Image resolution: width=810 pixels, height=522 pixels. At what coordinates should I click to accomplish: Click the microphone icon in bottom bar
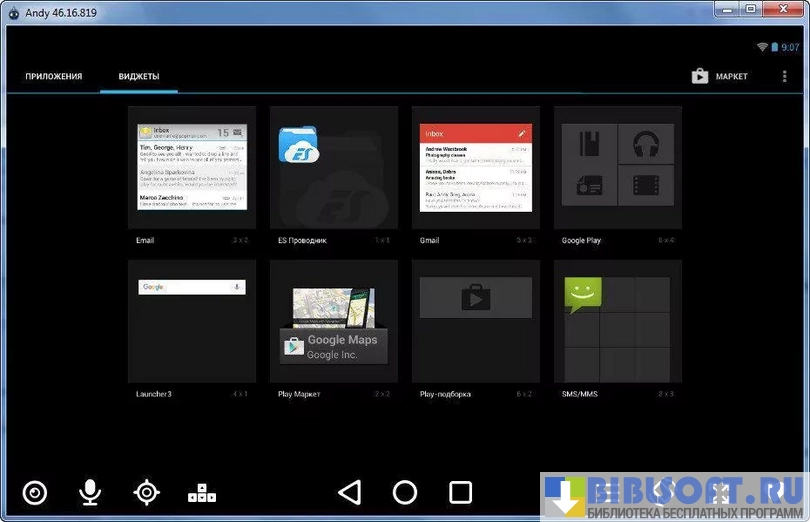(90, 492)
